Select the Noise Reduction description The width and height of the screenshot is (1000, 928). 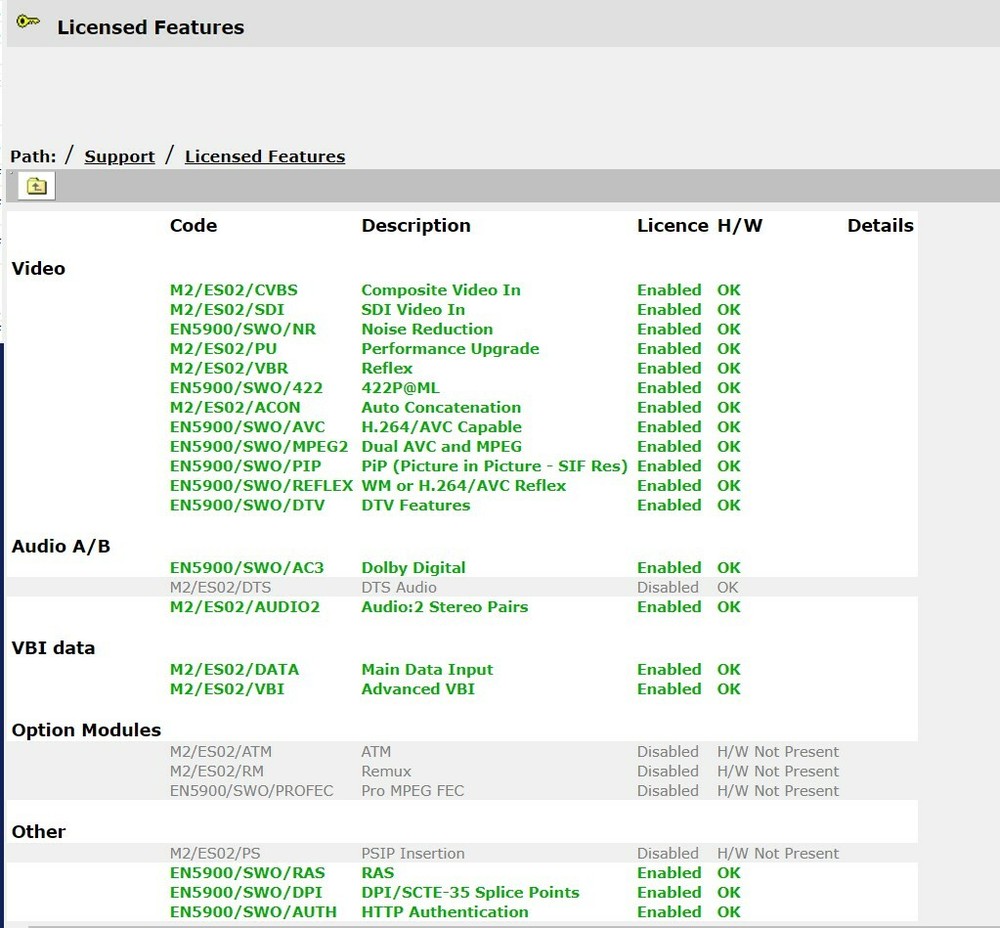point(427,329)
